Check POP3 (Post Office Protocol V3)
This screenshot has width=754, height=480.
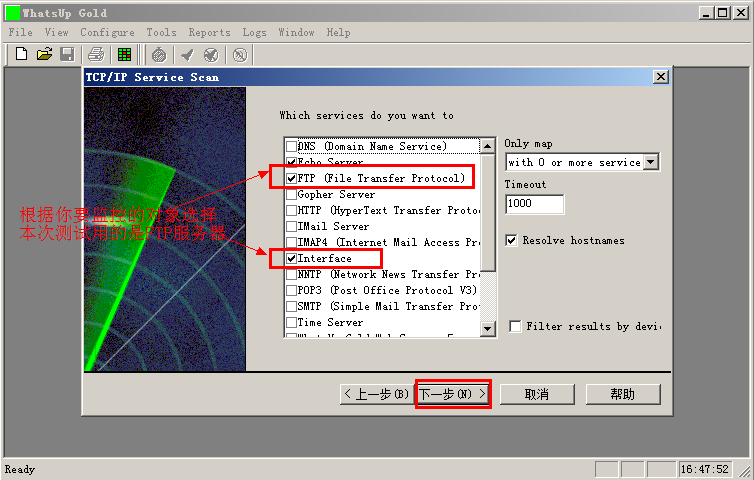[291, 291]
